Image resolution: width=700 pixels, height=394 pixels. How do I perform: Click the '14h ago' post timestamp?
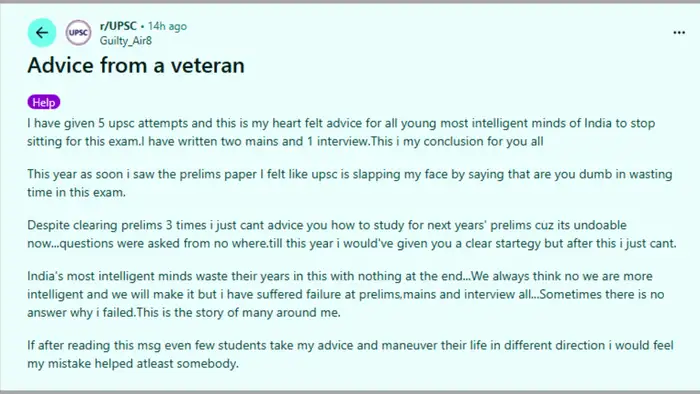pos(167,26)
